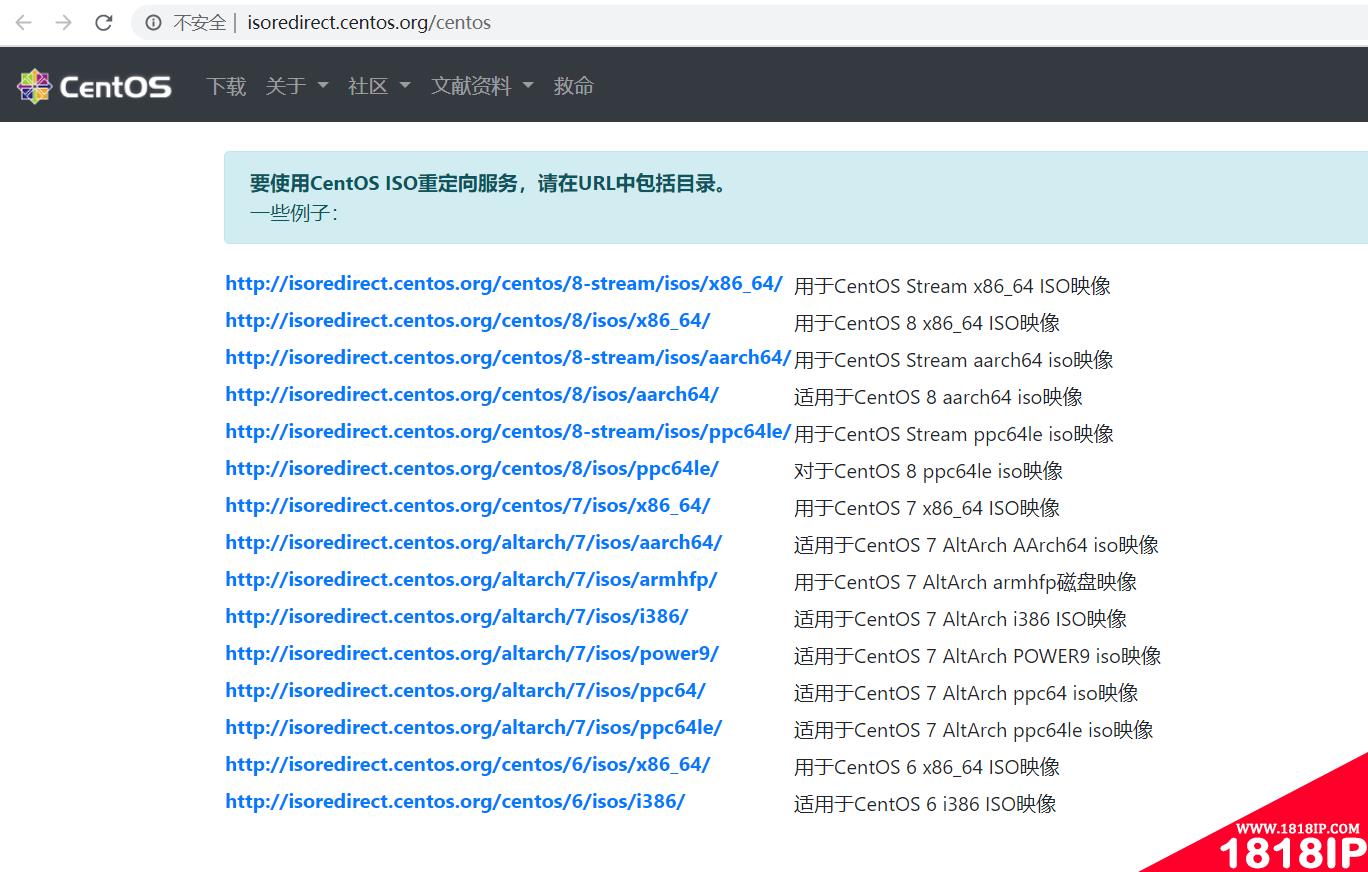Click the text 用于CentOS 7 x86_64 ISO映像
The height and width of the screenshot is (872, 1368).
(927, 508)
